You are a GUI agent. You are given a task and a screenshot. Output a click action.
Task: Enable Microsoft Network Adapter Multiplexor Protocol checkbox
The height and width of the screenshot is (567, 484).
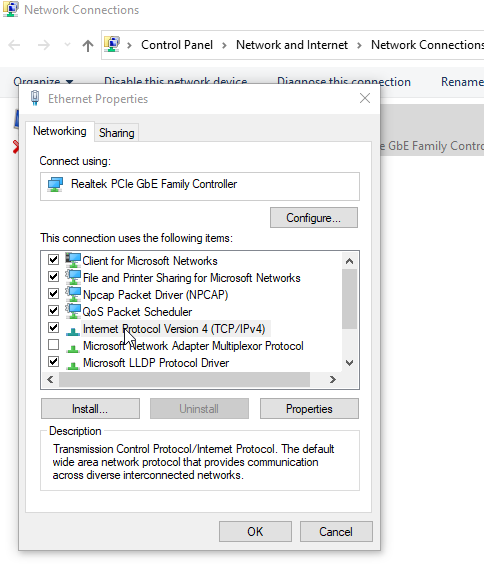[x=54, y=345]
